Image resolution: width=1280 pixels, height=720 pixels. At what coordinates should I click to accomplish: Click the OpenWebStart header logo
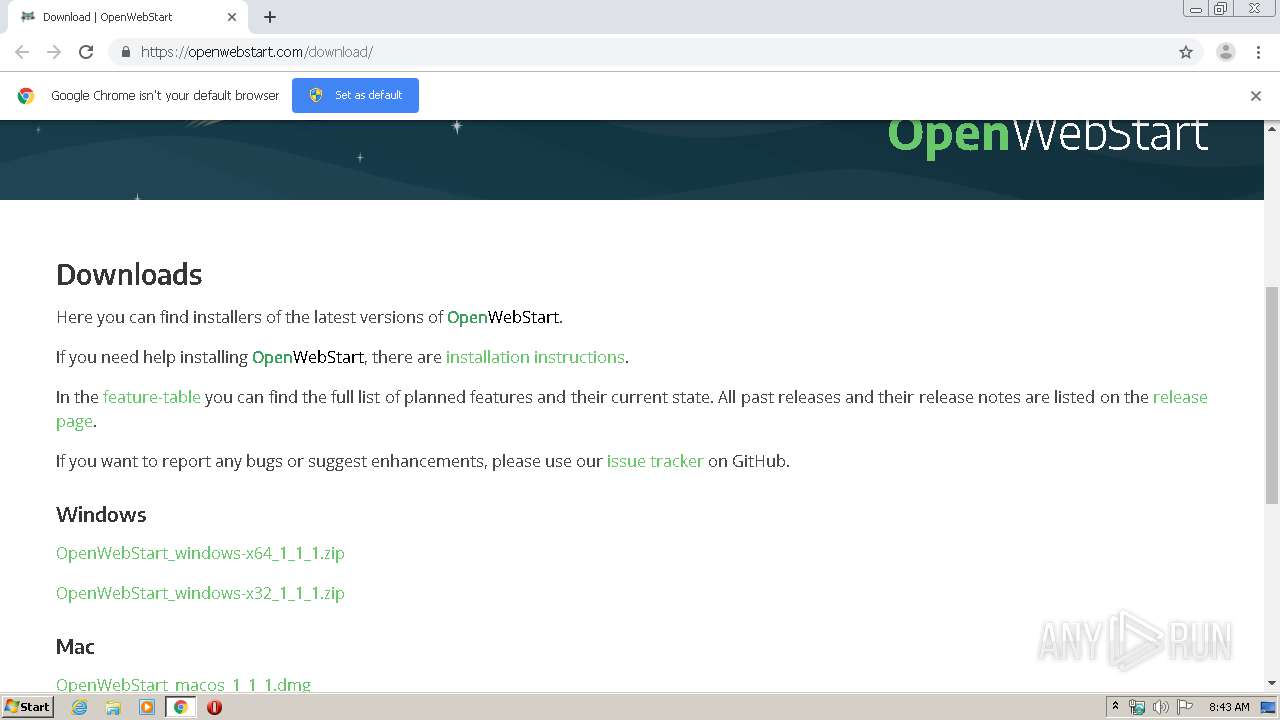pyautogui.click(x=1048, y=135)
